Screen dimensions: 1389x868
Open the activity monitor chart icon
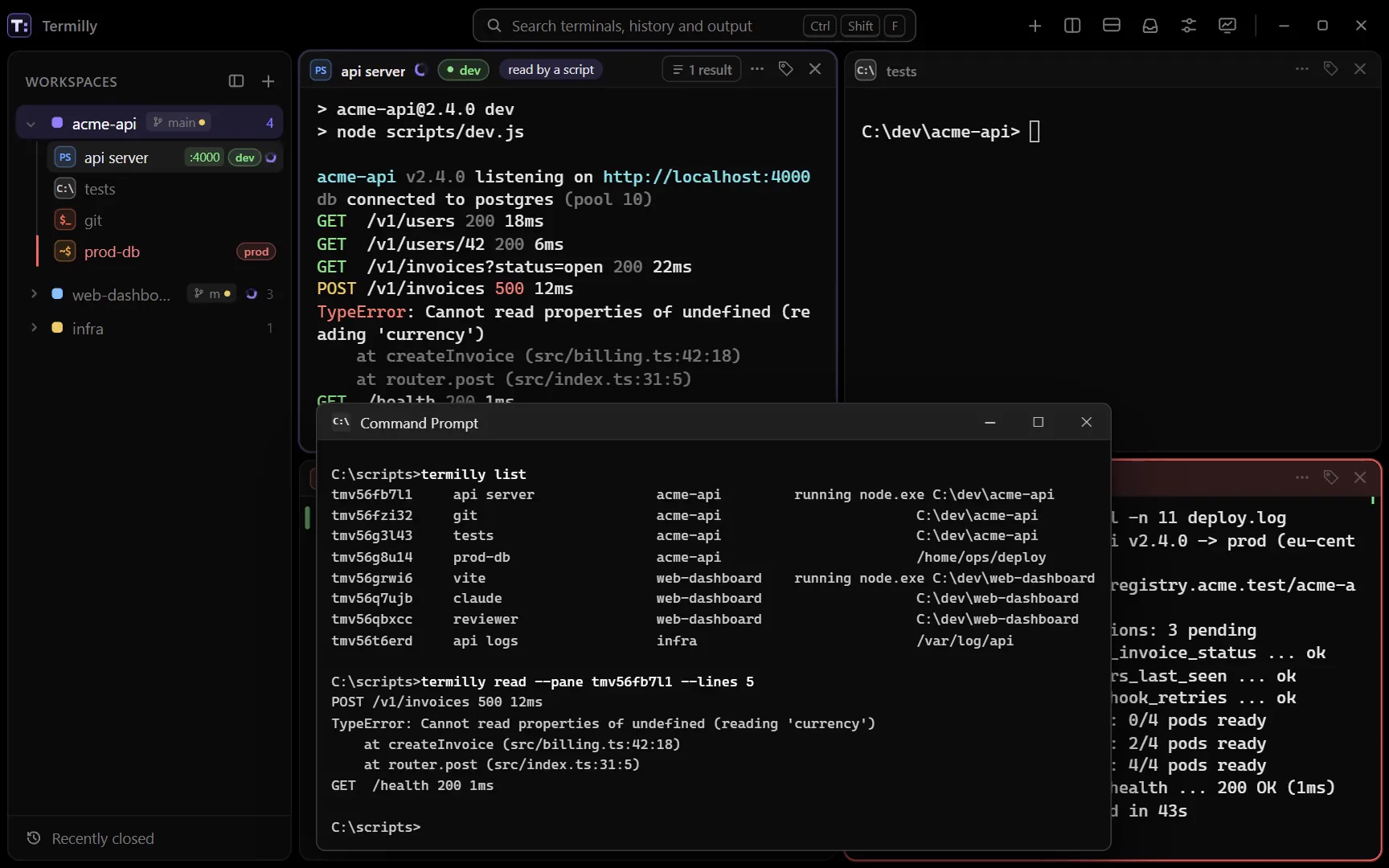[x=1227, y=26]
